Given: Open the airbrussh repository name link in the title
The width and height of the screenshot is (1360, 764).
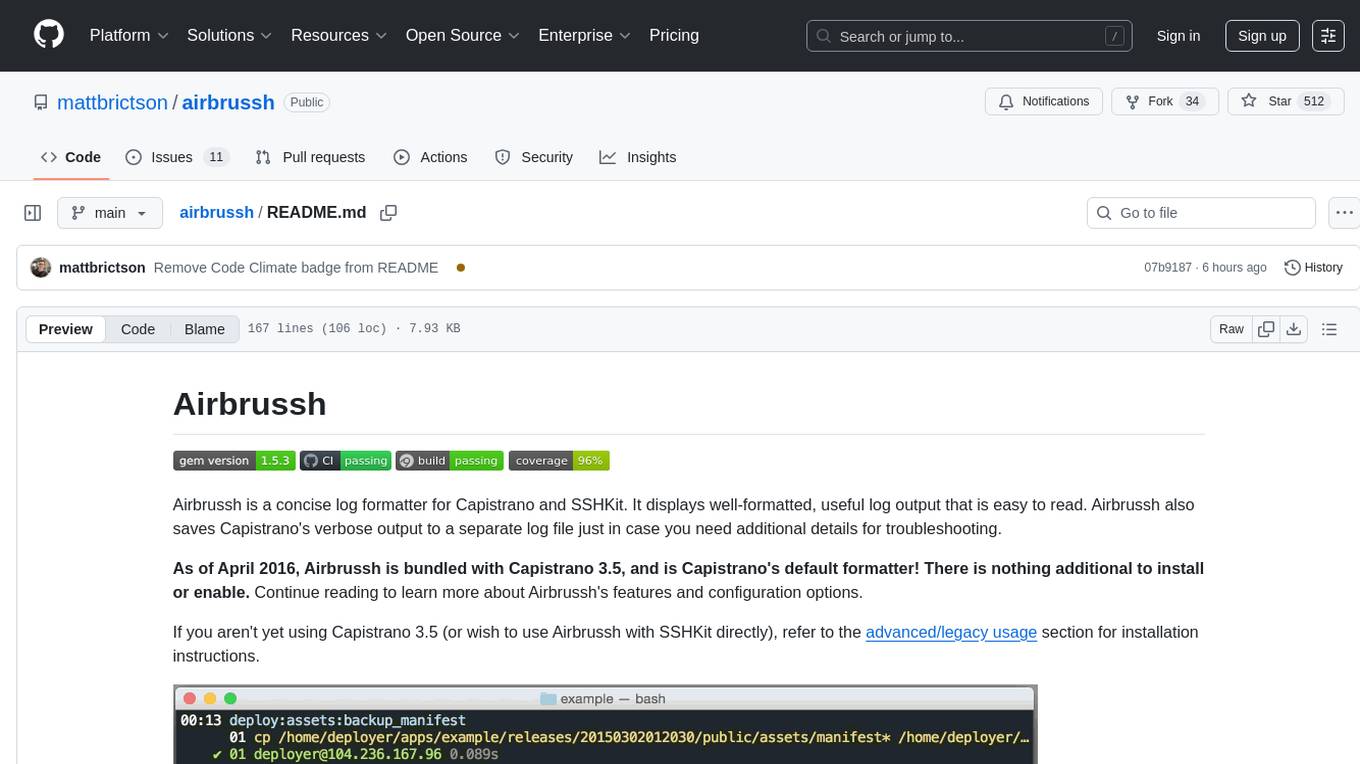Looking at the screenshot, I should click(x=228, y=102).
